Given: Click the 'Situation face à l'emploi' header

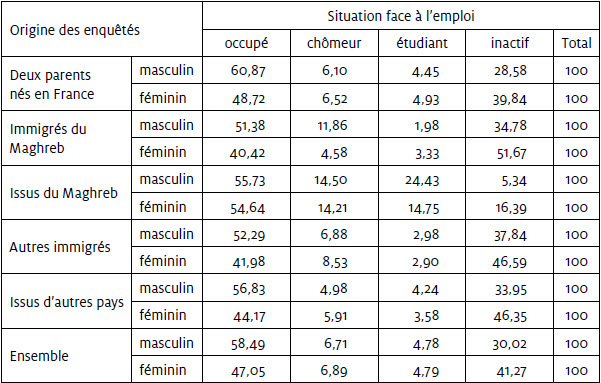Looking at the screenshot, I should [401, 16].
